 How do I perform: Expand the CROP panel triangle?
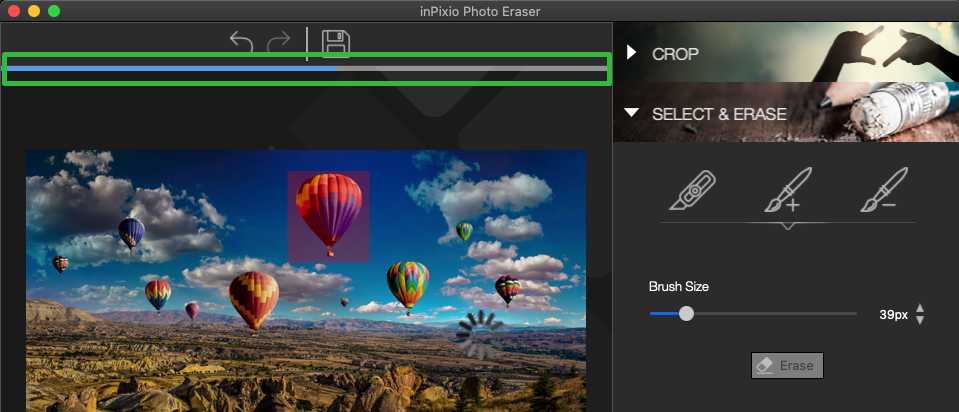point(632,53)
